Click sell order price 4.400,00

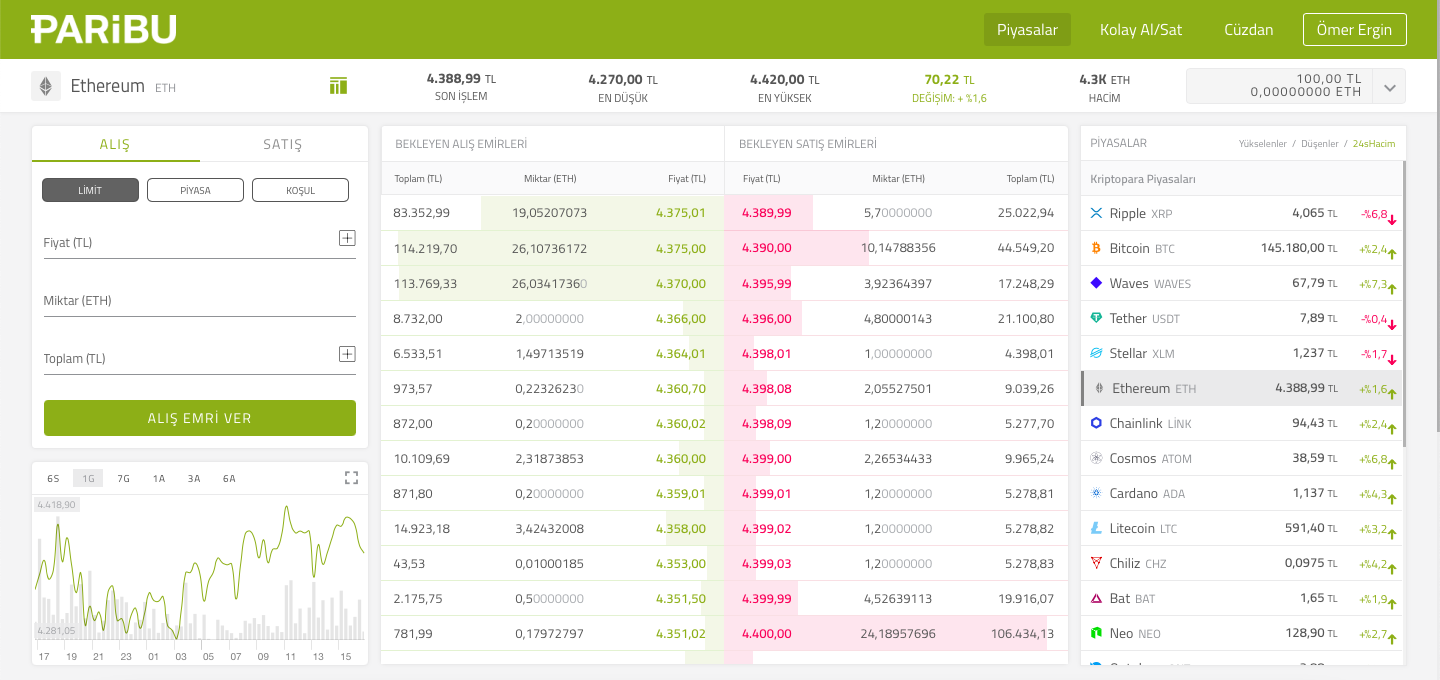tap(767, 633)
